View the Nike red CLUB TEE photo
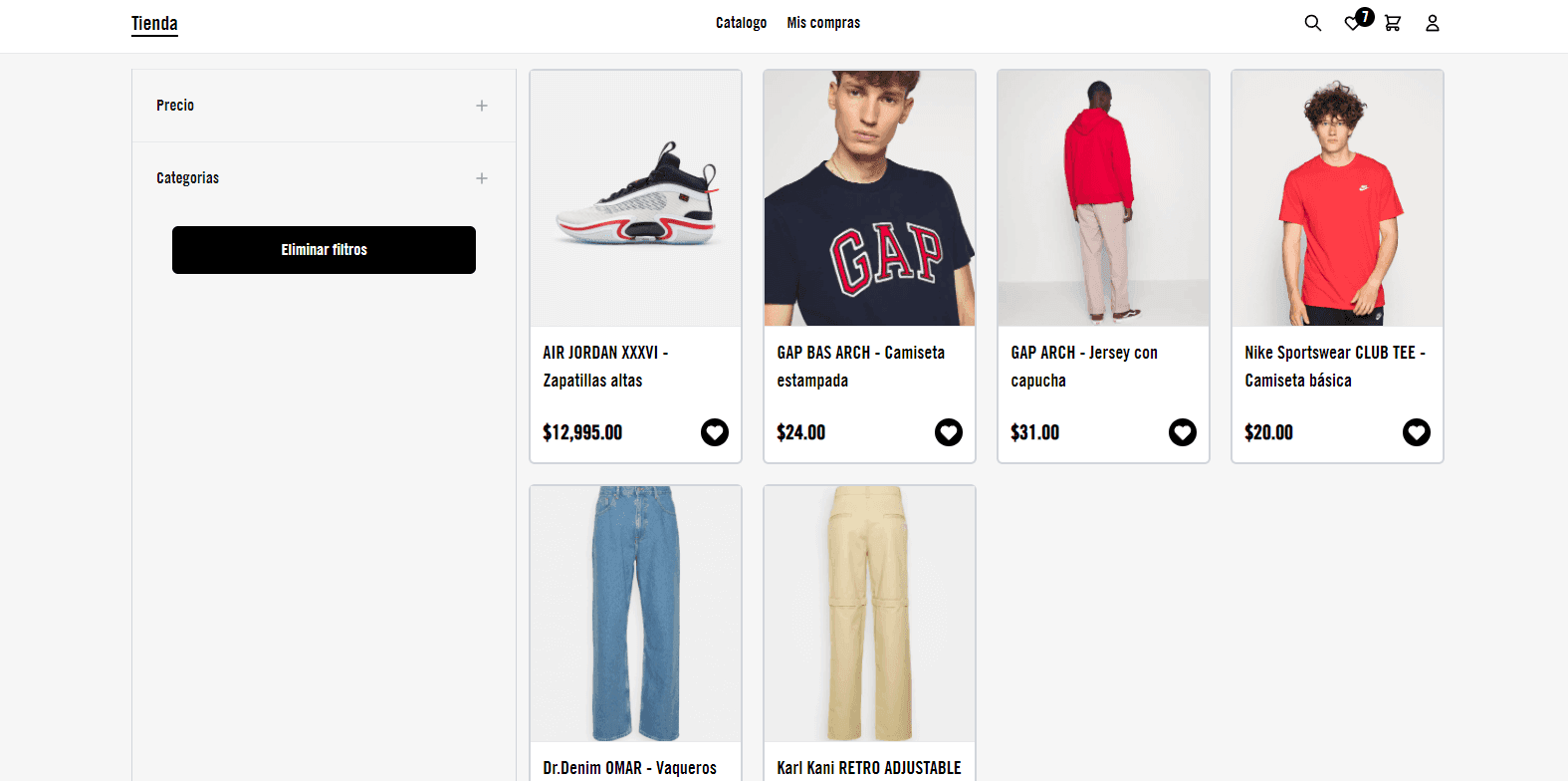The height and width of the screenshot is (781, 1568). [1337, 198]
